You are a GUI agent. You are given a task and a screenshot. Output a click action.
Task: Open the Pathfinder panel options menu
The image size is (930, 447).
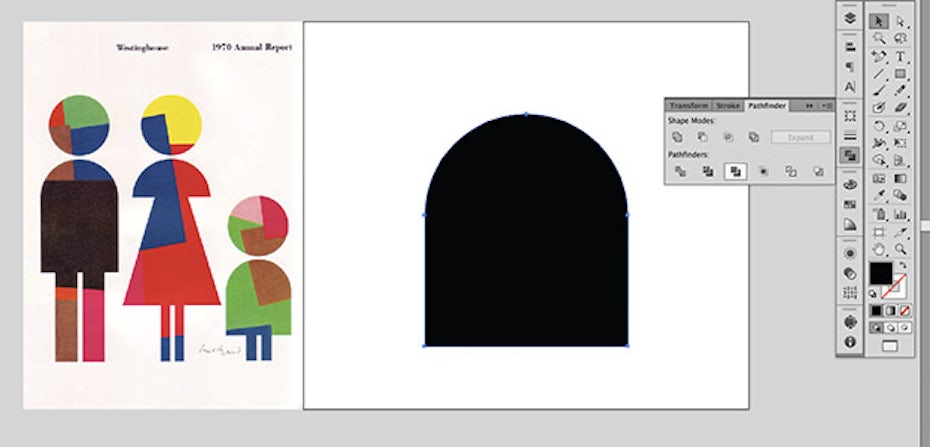pyautogui.click(x=826, y=105)
